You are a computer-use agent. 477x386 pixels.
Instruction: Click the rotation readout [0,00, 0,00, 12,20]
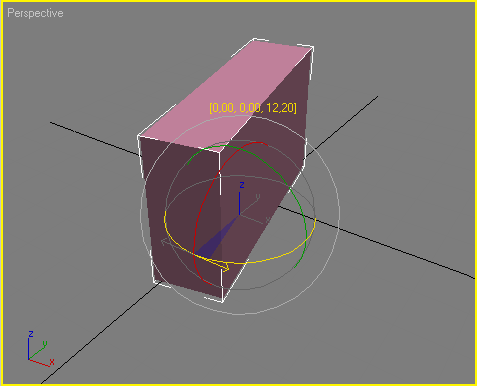click(253, 108)
